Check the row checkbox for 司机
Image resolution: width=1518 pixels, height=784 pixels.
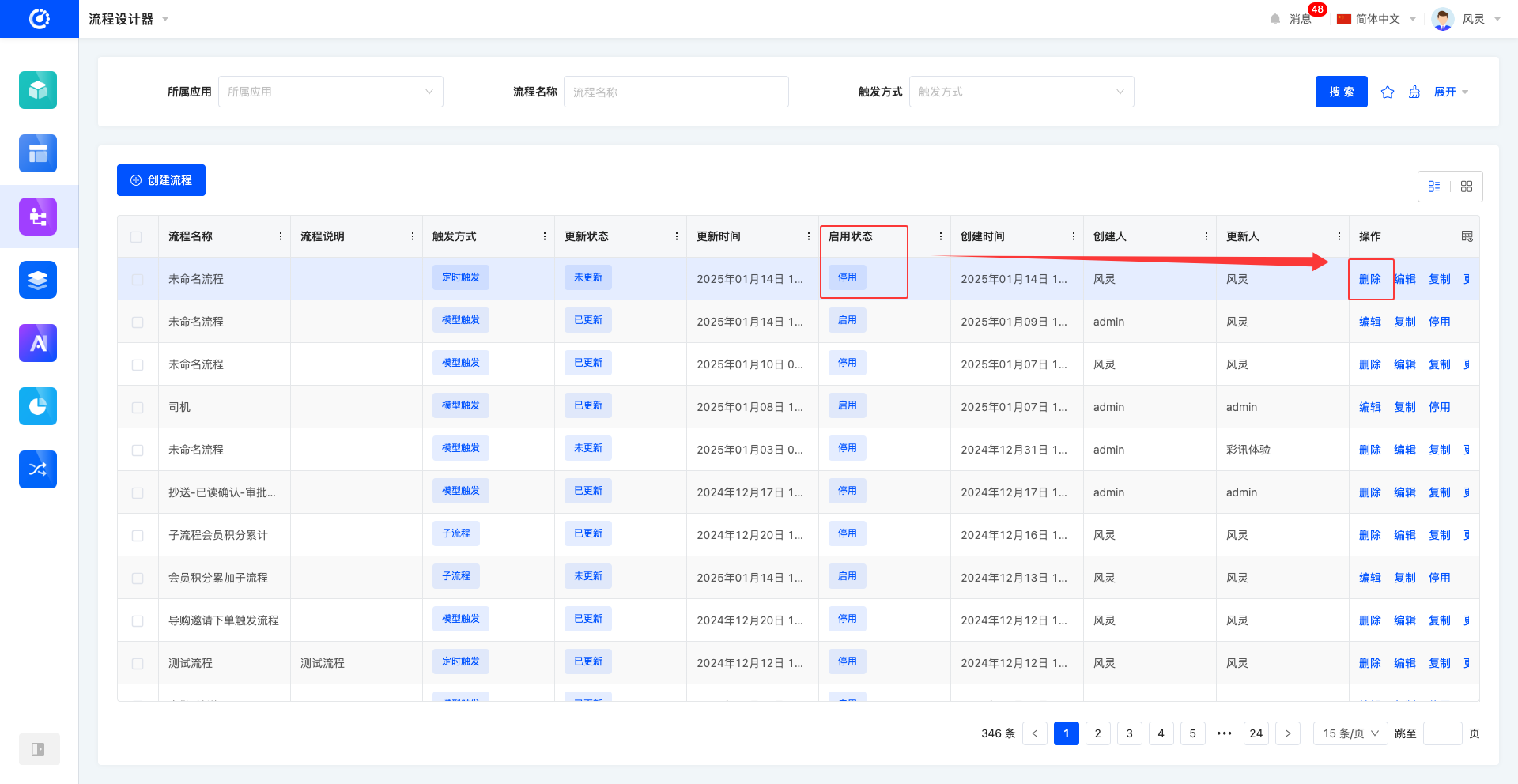pos(138,408)
